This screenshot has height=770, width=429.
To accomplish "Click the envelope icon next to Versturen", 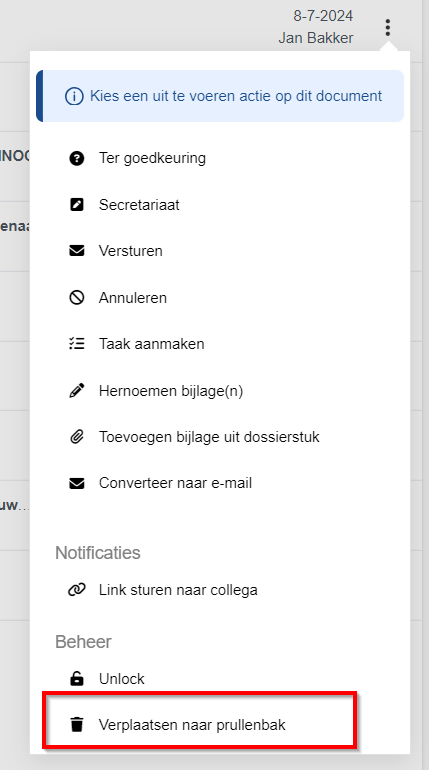I will (77, 251).
